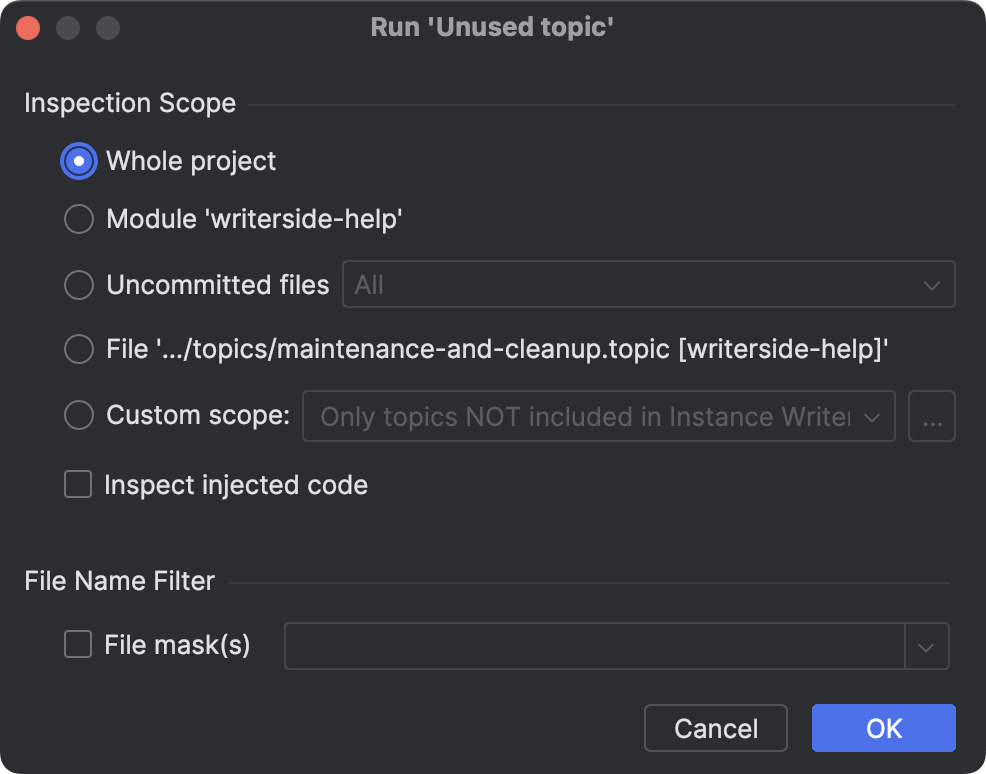The image size is (986, 774).
Task: Check the File mask(s) box
Action: click(77, 645)
